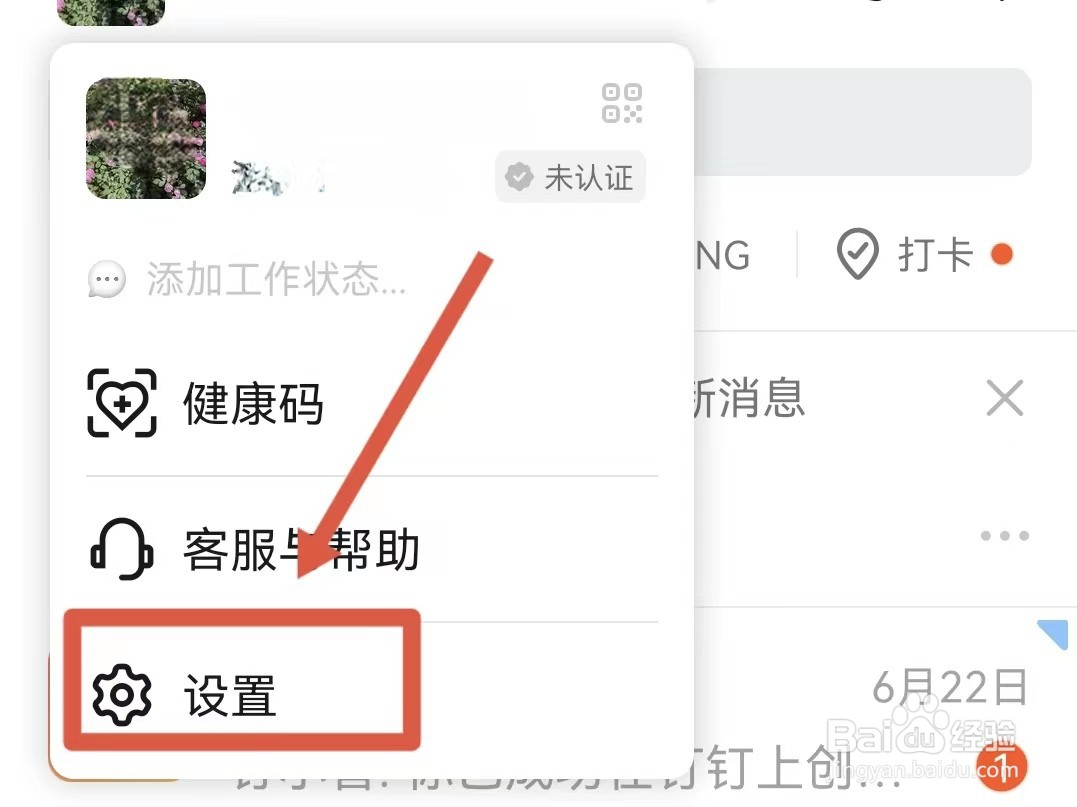Open the QR code icon
Viewport: 1077px width, 807px height.
[622, 104]
